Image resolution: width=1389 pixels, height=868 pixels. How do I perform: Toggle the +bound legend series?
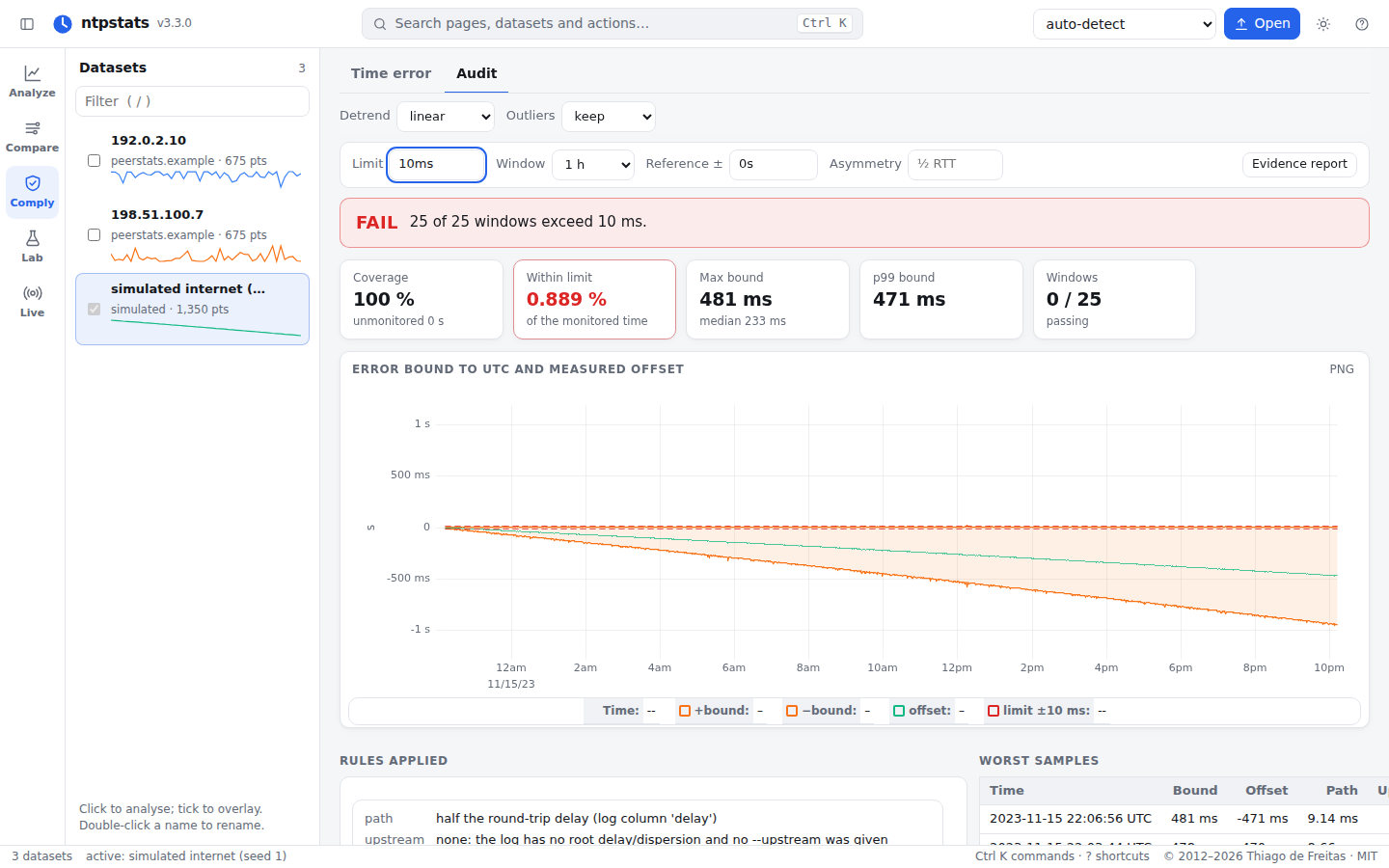(714, 711)
